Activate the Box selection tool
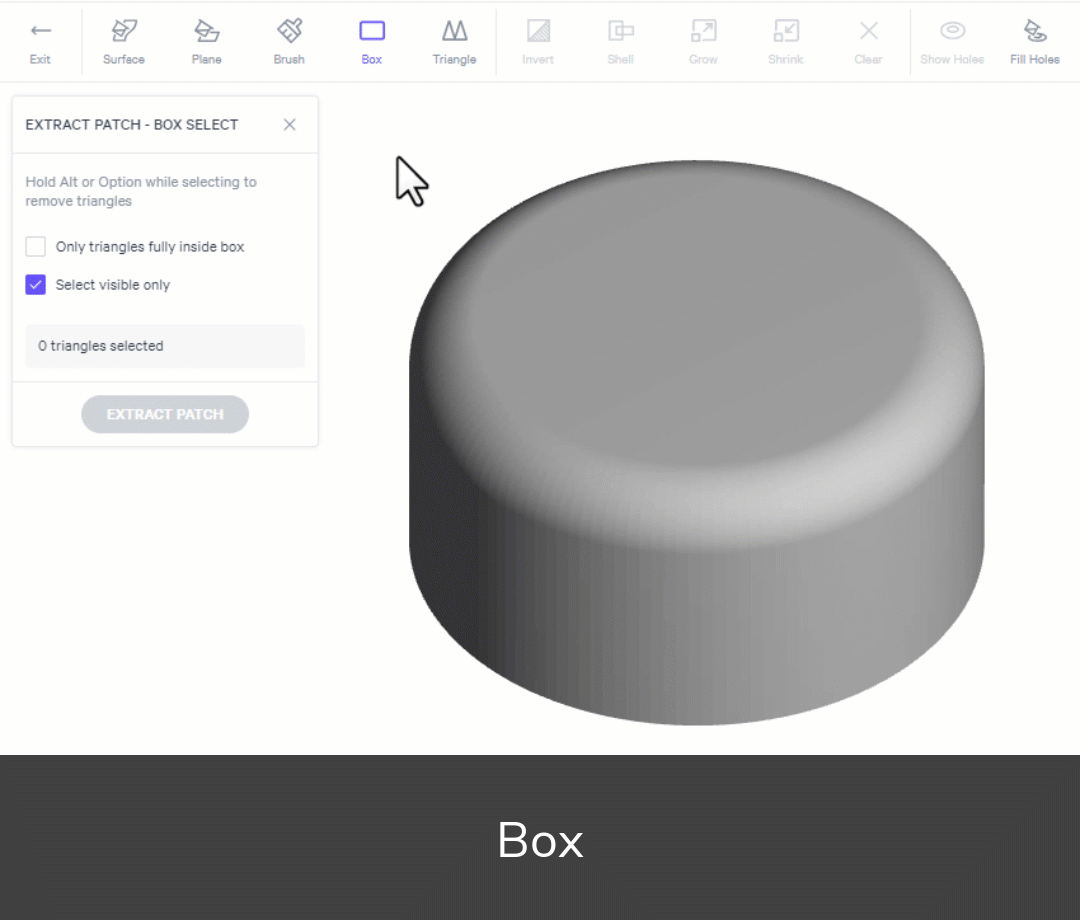 [372, 43]
